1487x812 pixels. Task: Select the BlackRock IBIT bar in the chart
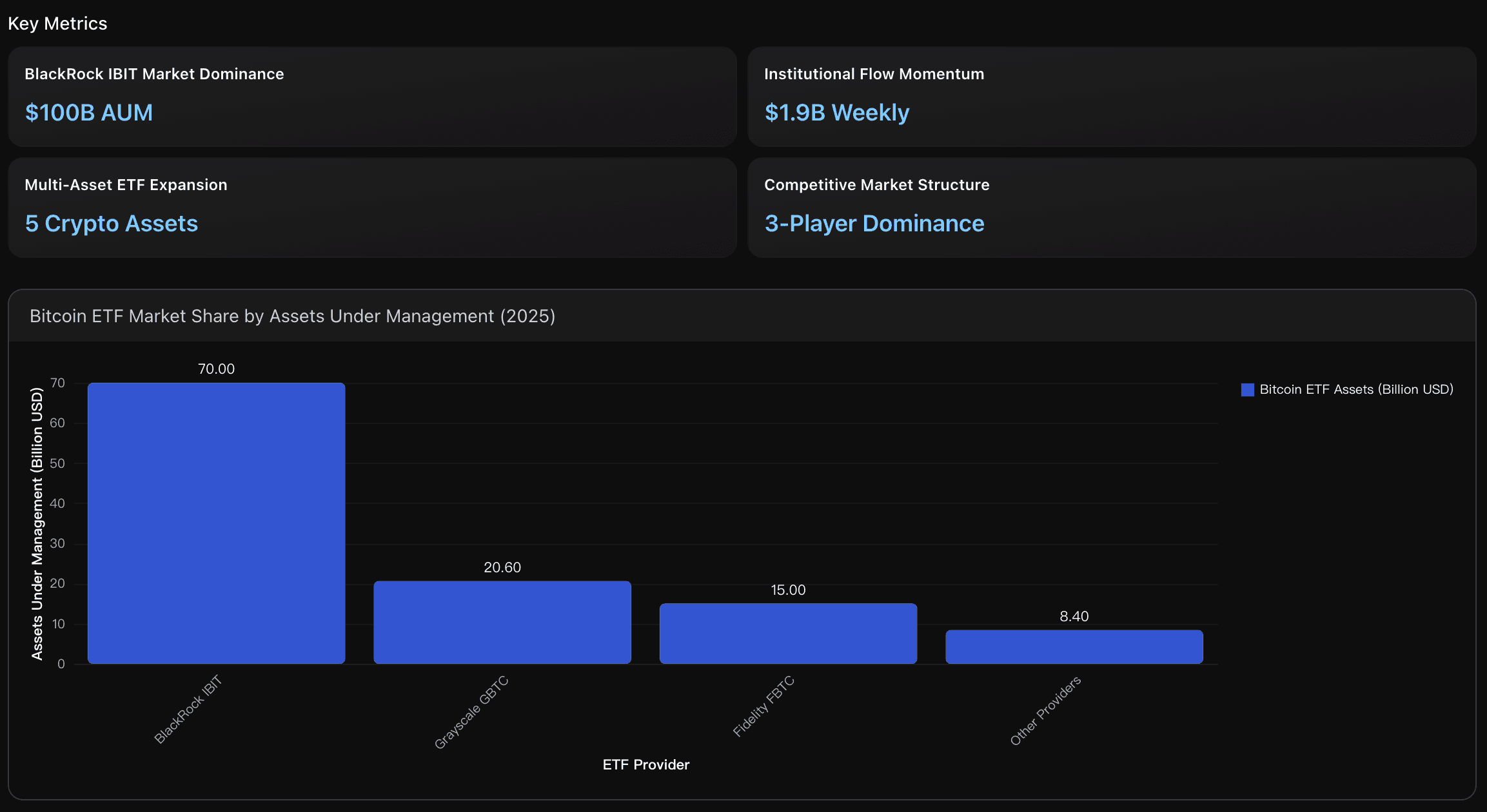[216, 523]
